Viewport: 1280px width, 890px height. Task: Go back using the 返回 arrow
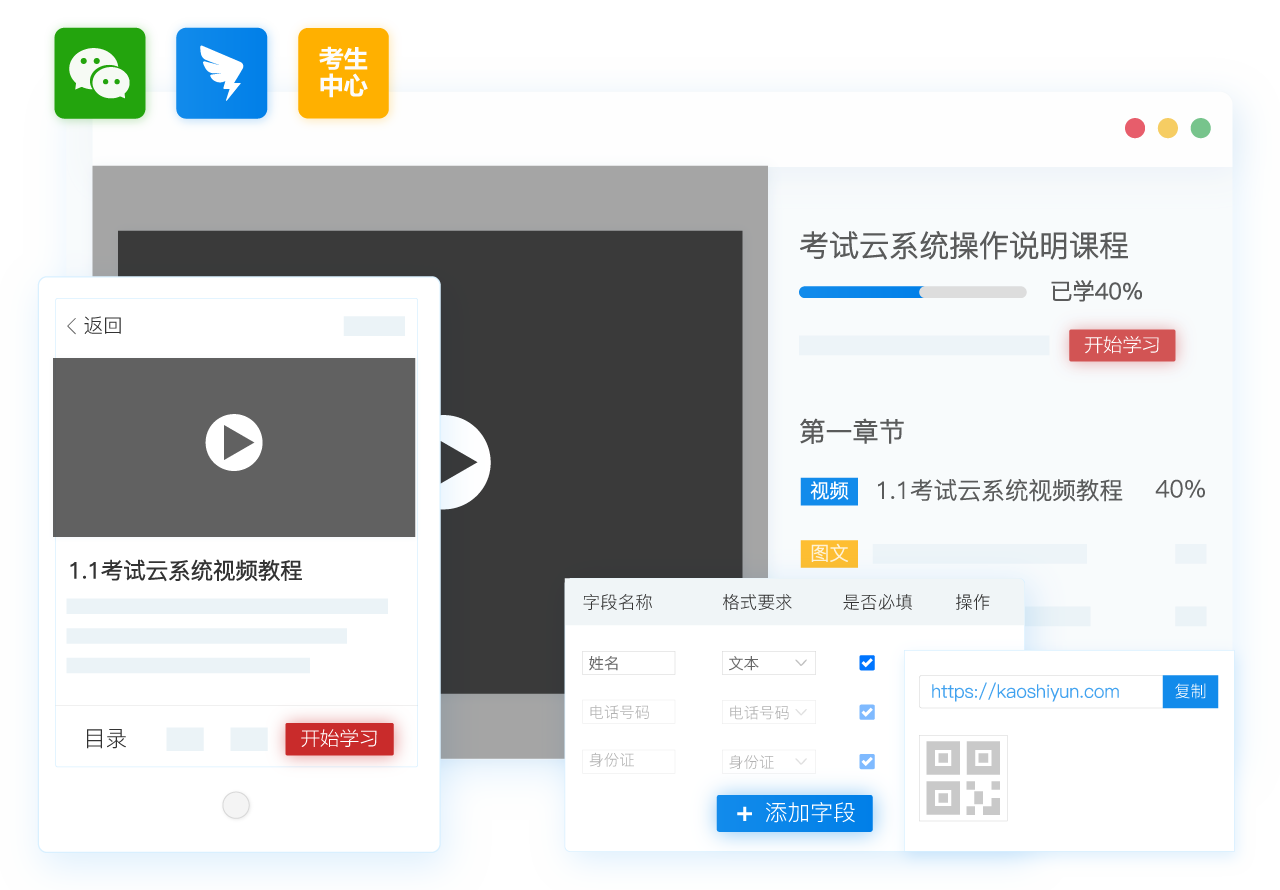tap(94, 326)
